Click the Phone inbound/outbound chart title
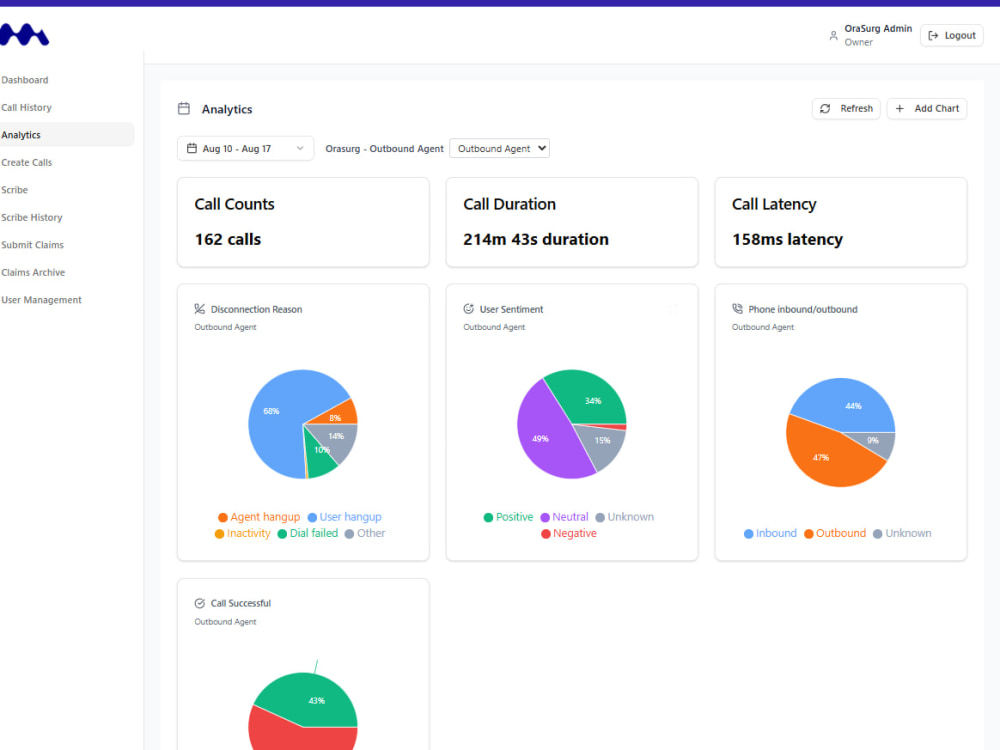Viewport: 1000px width, 750px height. pos(803,309)
